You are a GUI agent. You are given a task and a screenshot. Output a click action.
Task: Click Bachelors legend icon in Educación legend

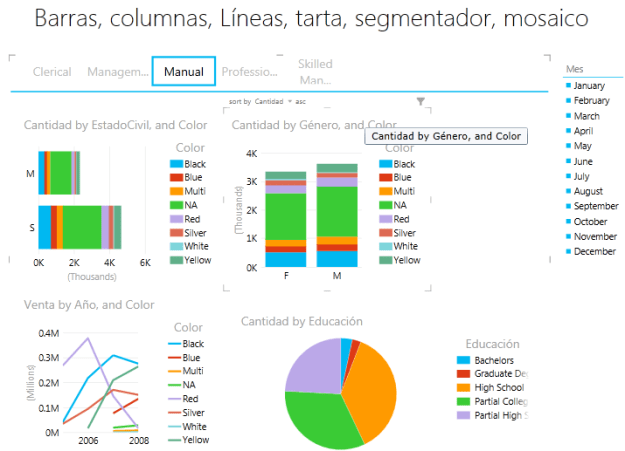click(x=462, y=360)
